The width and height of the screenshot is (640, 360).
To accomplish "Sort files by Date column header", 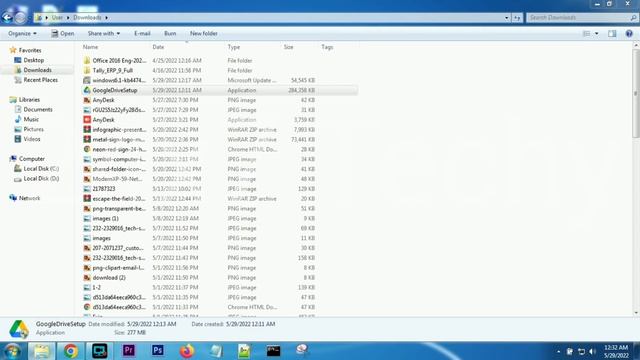I will (158, 47).
